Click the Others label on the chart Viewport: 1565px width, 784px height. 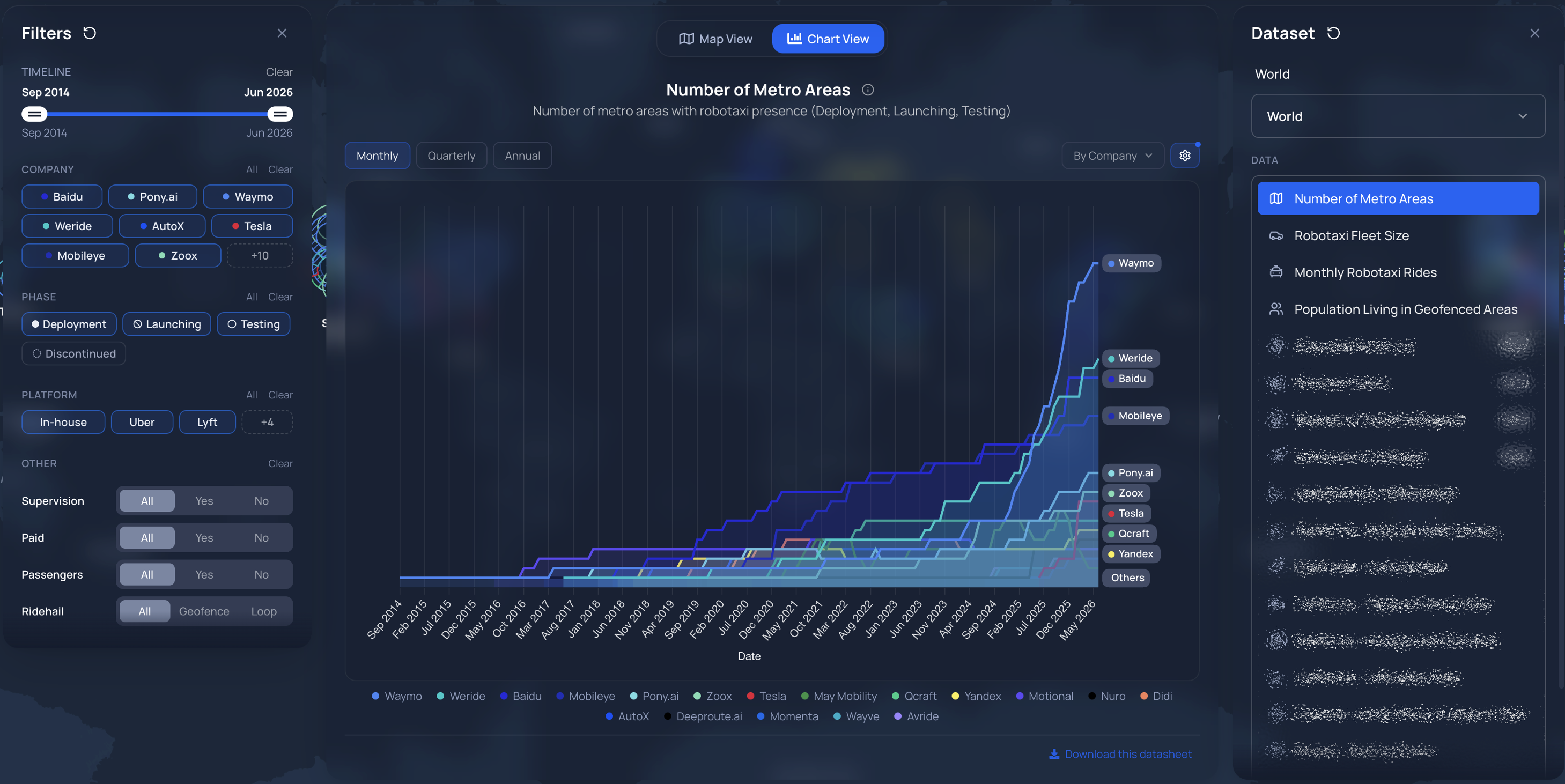tap(1127, 578)
